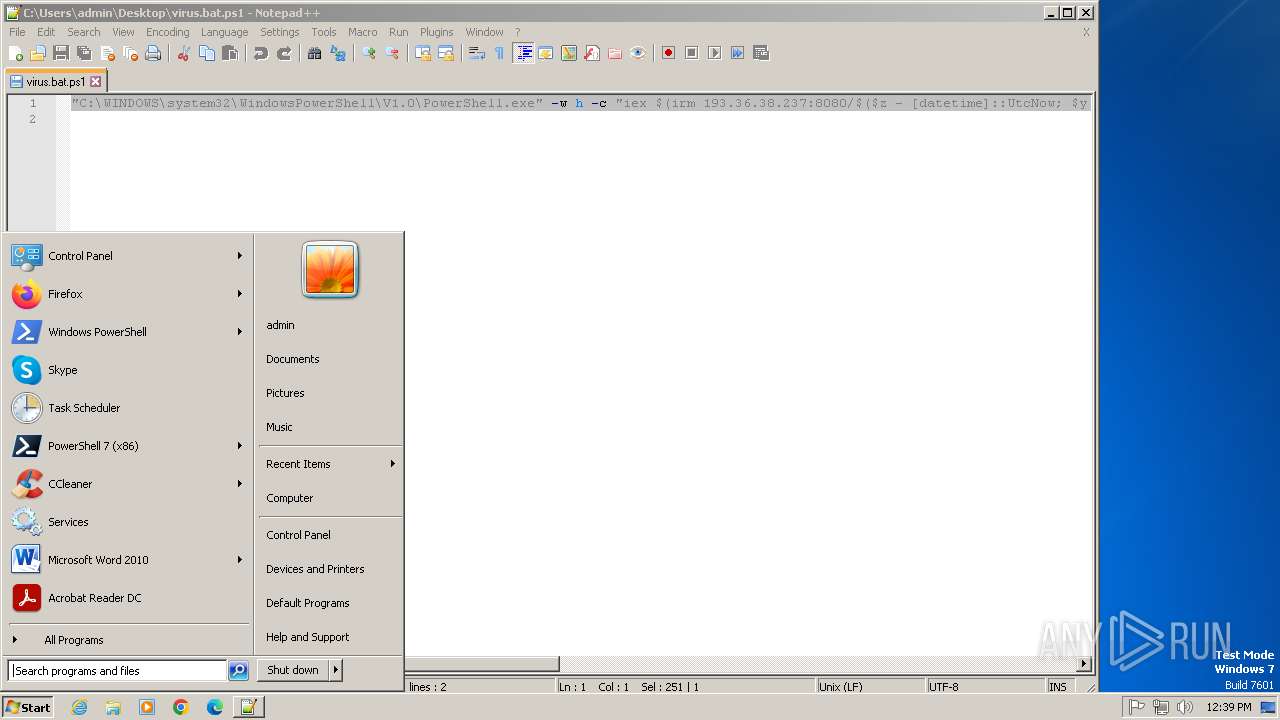This screenshot has height=720, width=1280.
Task: Click the Print toolbar icon
Action: tap(153, 53)
